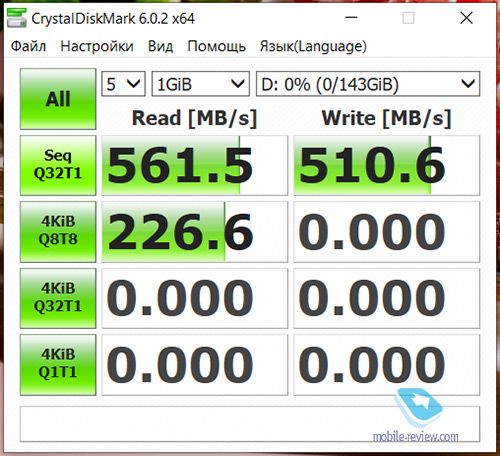Run all benchmarks with the All button
Image resolution: width=500 pixels, height=456 pixels.
point(58,99)
